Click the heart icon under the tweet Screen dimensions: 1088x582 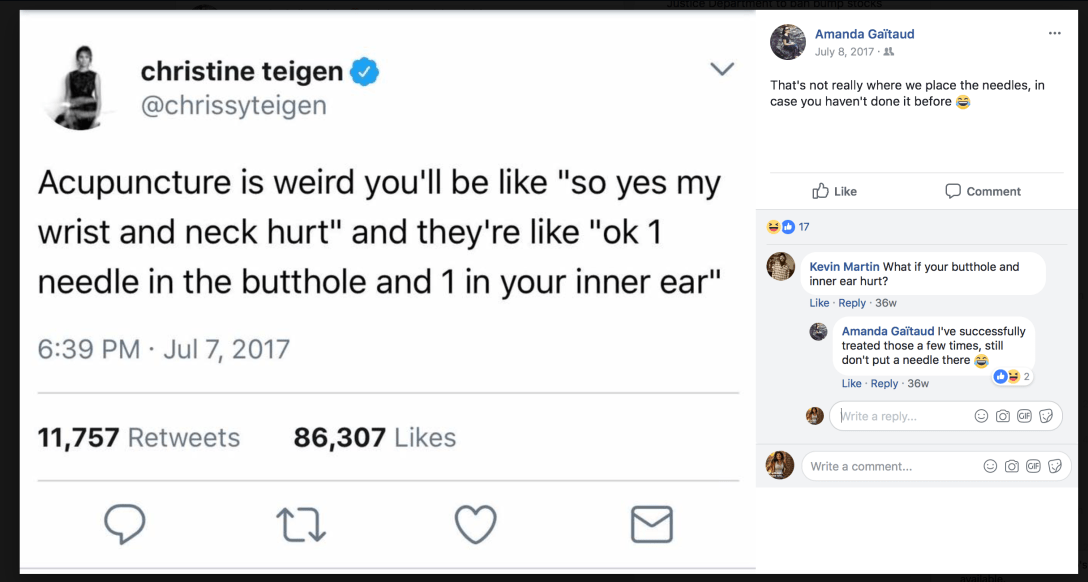[x=475, y=523]
